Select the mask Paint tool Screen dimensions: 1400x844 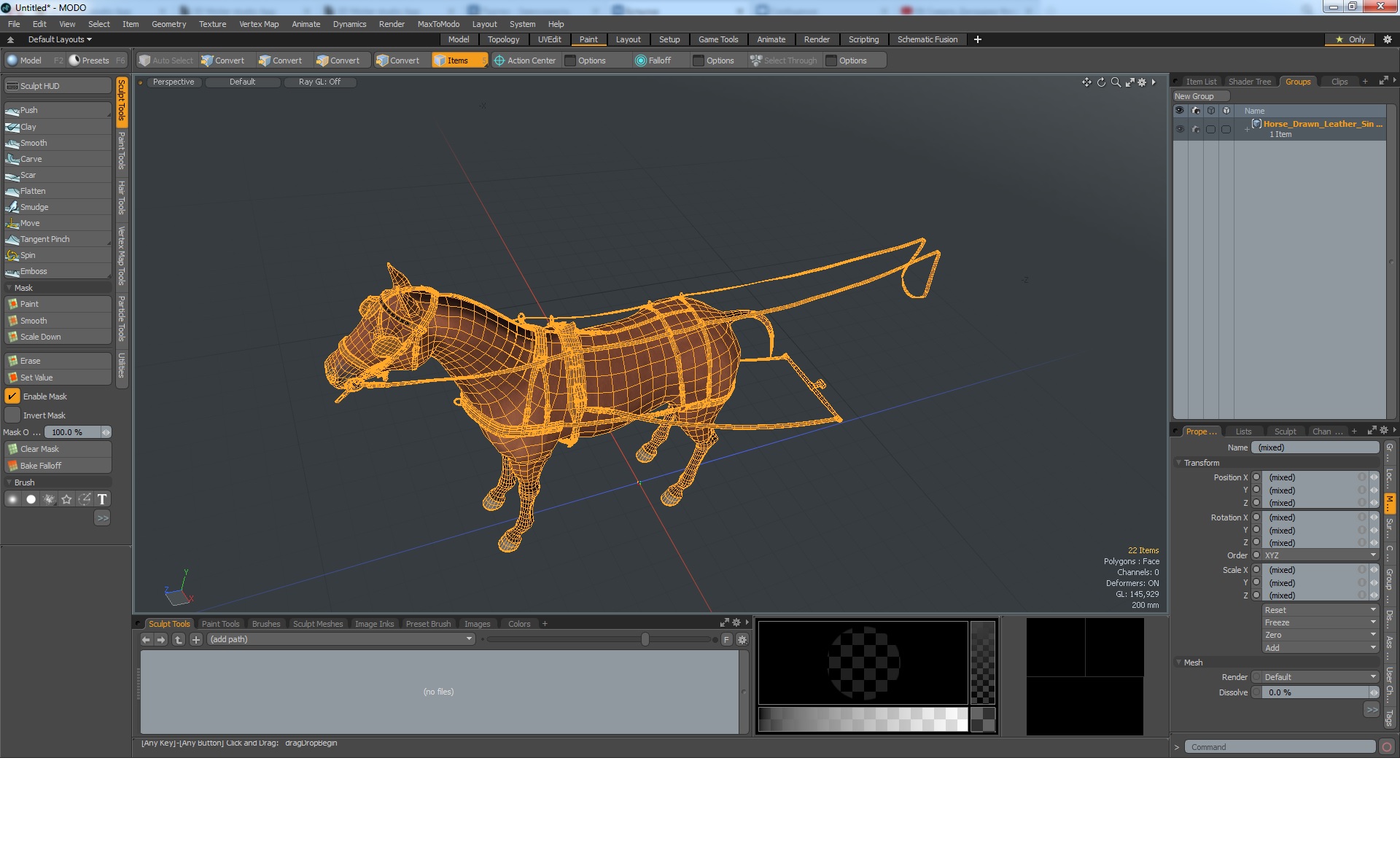point(58,304)
